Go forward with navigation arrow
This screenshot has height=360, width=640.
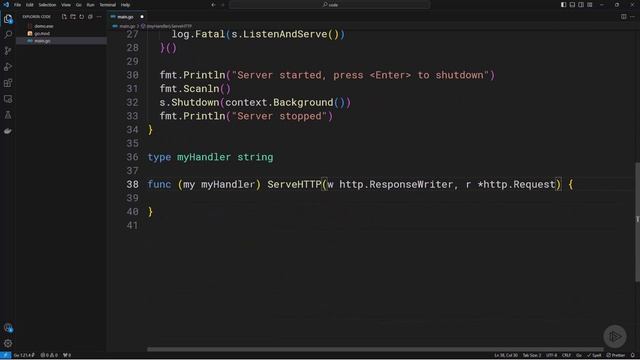[223, 4]
